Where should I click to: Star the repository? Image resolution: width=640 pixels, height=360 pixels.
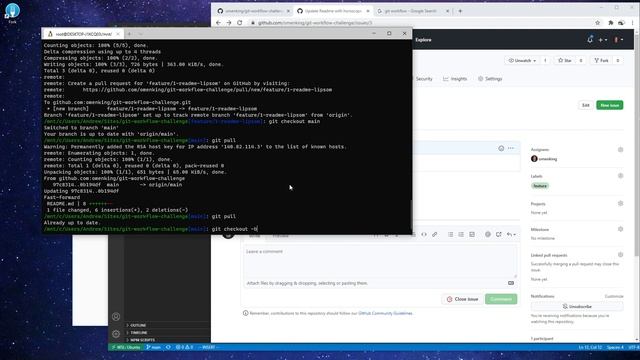565,60
